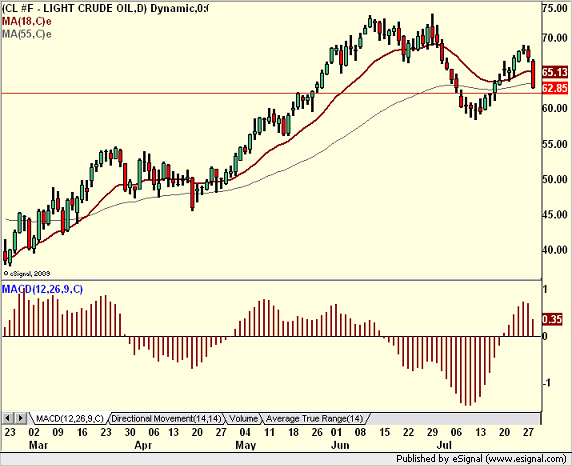Click the right tab scroll arrow
Screen dimensions: 572x466
point(20,418)
